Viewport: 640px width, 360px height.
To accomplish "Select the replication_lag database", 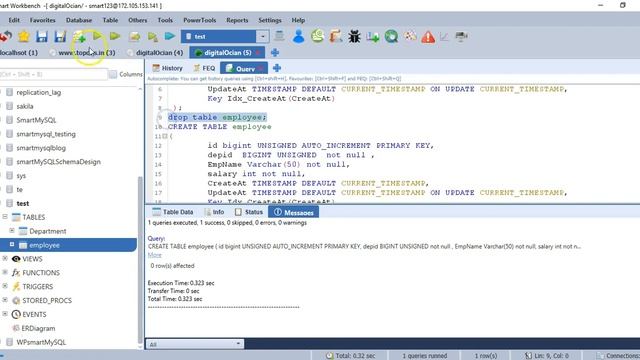I will 39,92.
